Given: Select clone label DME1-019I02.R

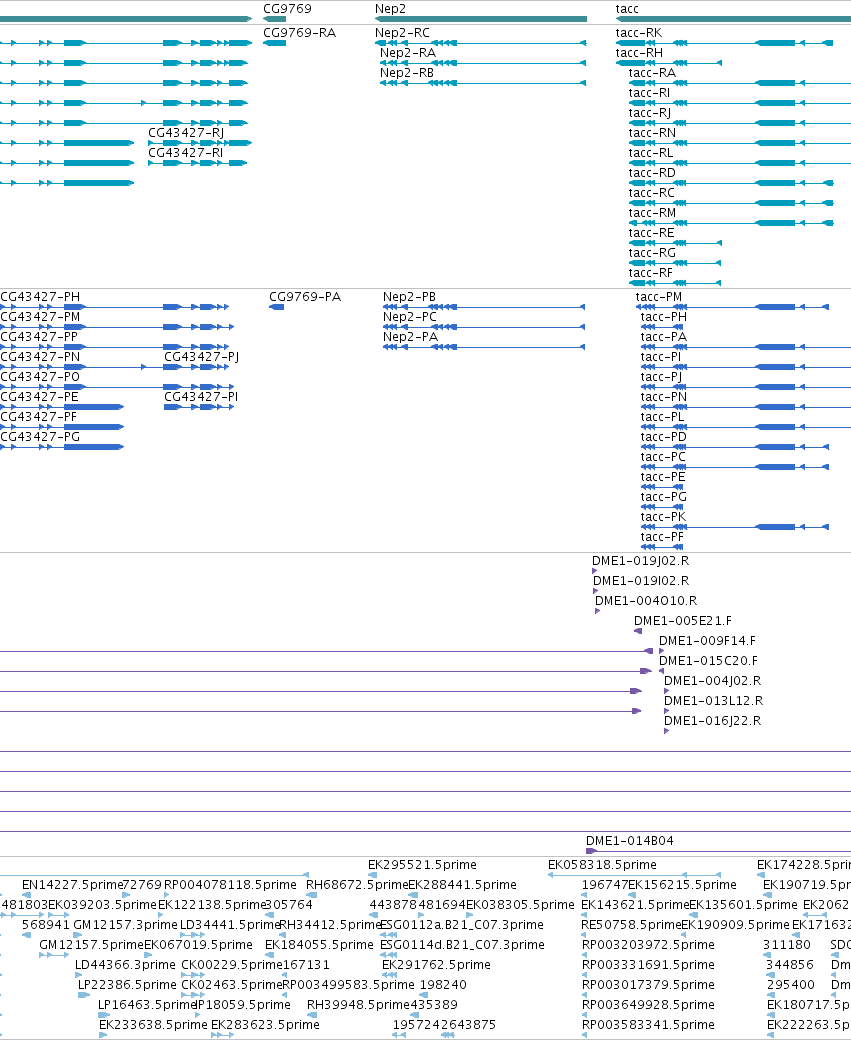Looking at the screenshot, I should pyautogui.click(x=641, y=580).
